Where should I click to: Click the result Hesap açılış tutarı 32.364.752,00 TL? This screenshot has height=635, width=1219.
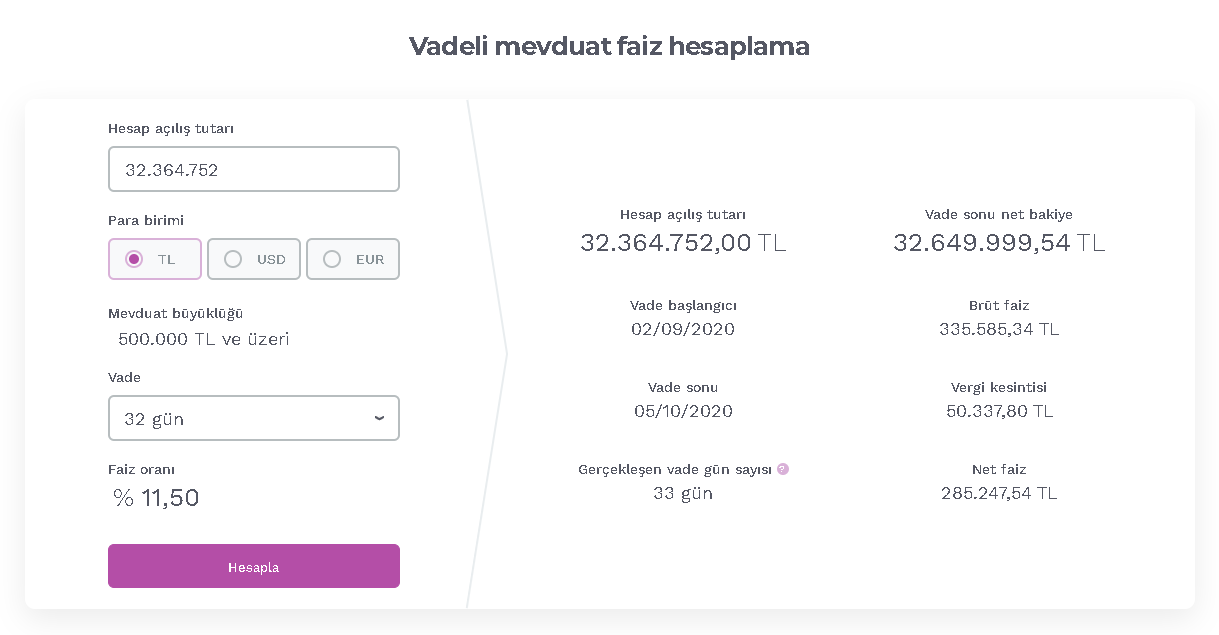tap(683, 242)
